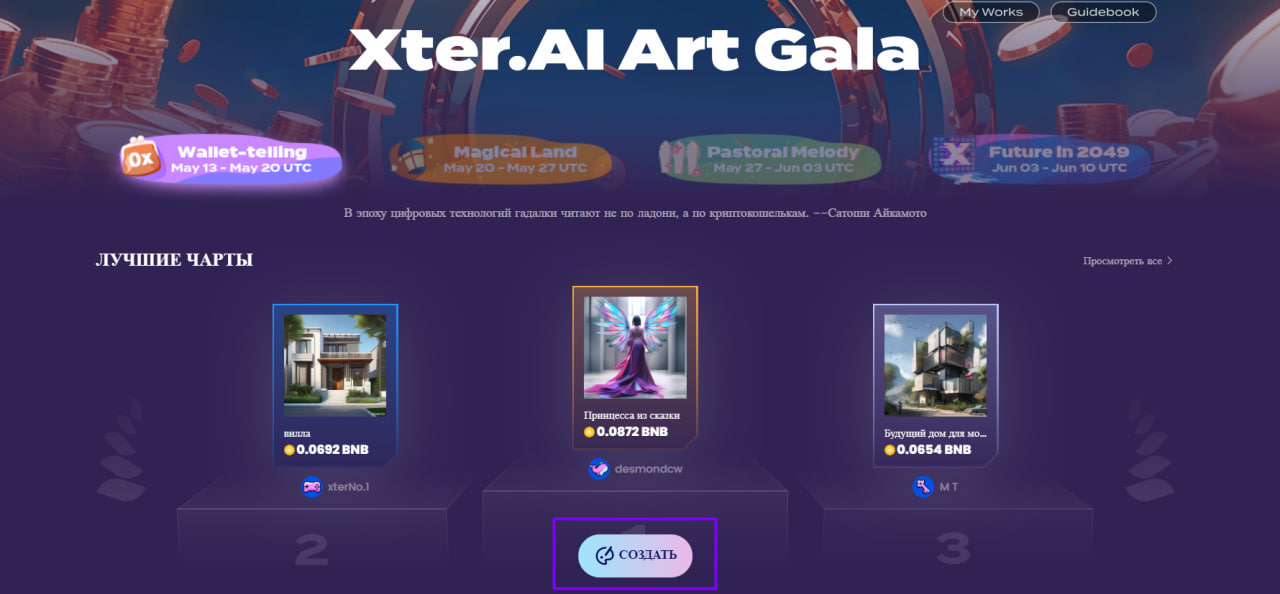Open the Guidebook

pyautogui.click(x=1103, y=12)
